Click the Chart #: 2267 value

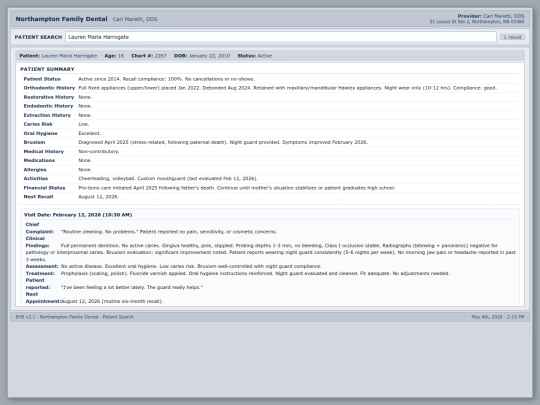[x=160, y=56]
